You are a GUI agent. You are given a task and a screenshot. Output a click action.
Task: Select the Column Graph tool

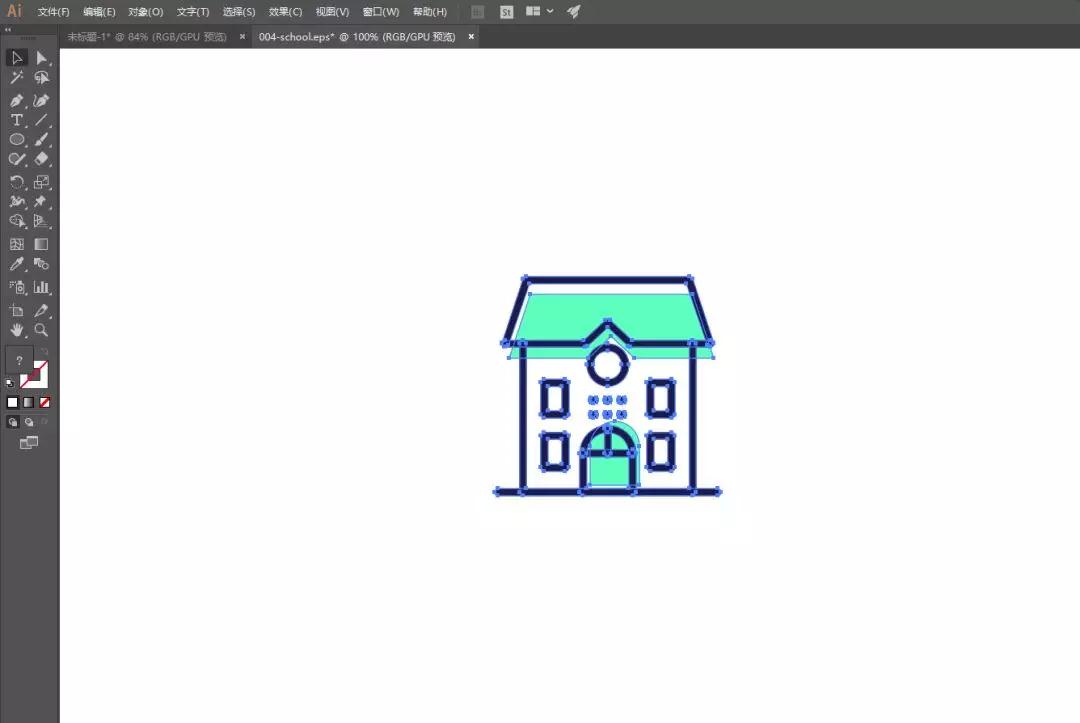pyautogui.click(x=41, y=287)
